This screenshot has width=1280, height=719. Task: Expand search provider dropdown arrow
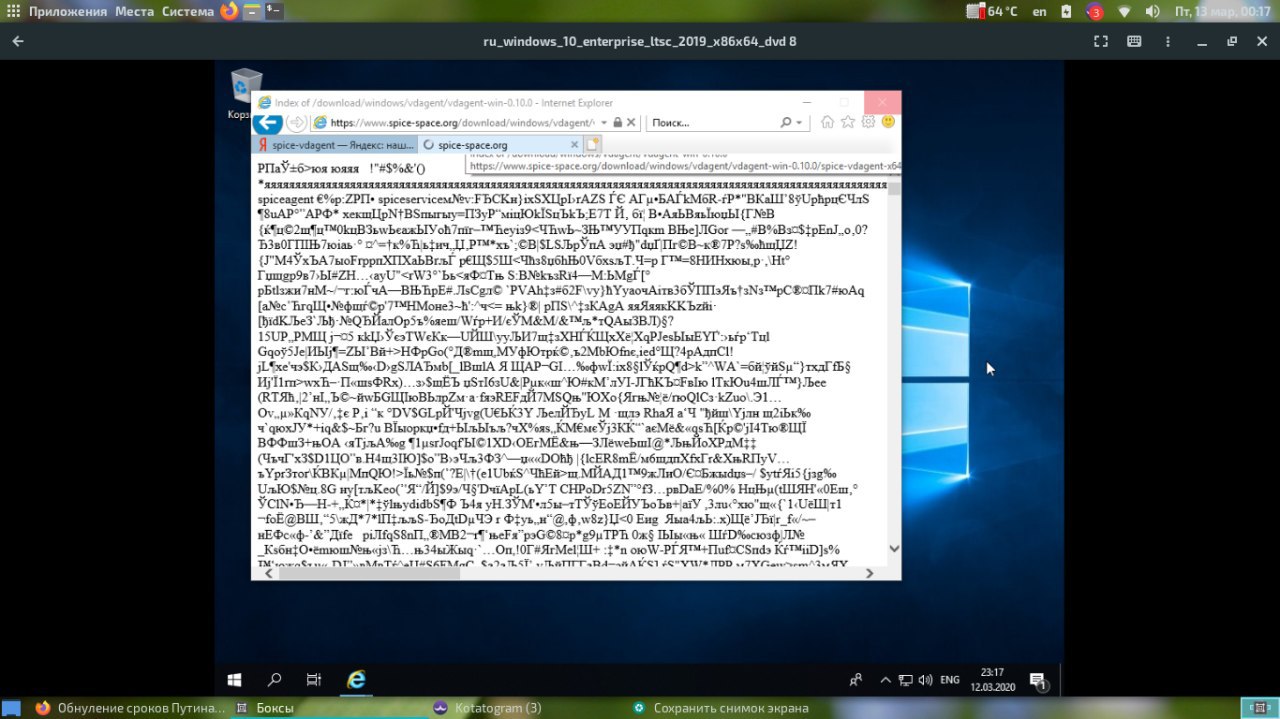[799, 122]
